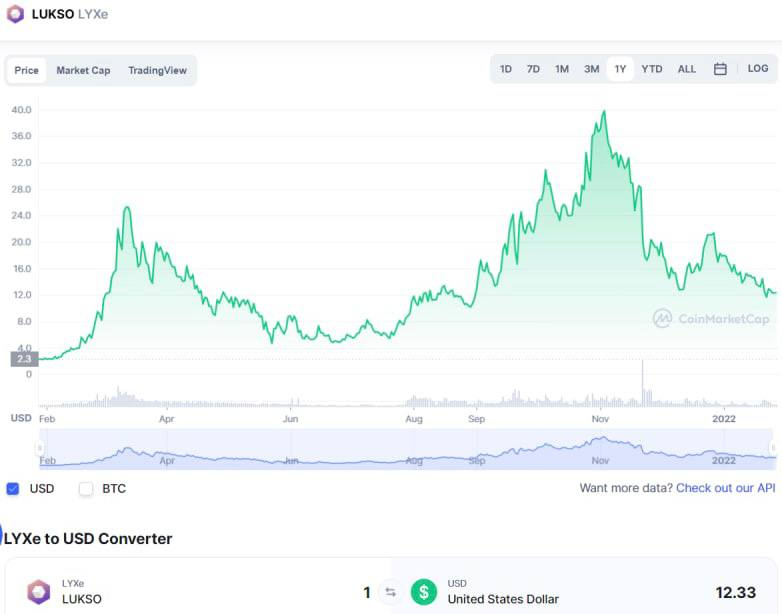Click the 2022 x-axis label on main chart
This screenshot has height=614, width=782.
coord(724,419)
